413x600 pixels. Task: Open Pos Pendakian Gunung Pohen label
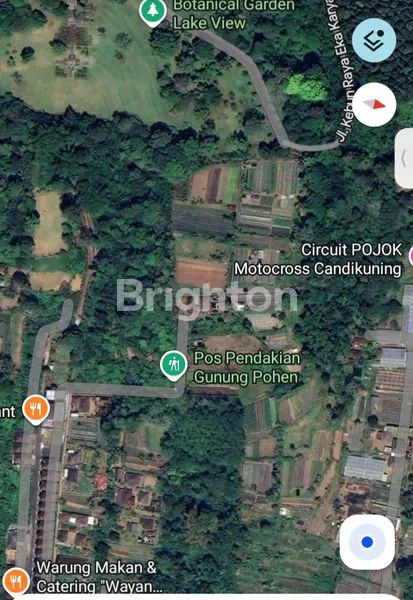pyautogui.click(x=247, y=367)
